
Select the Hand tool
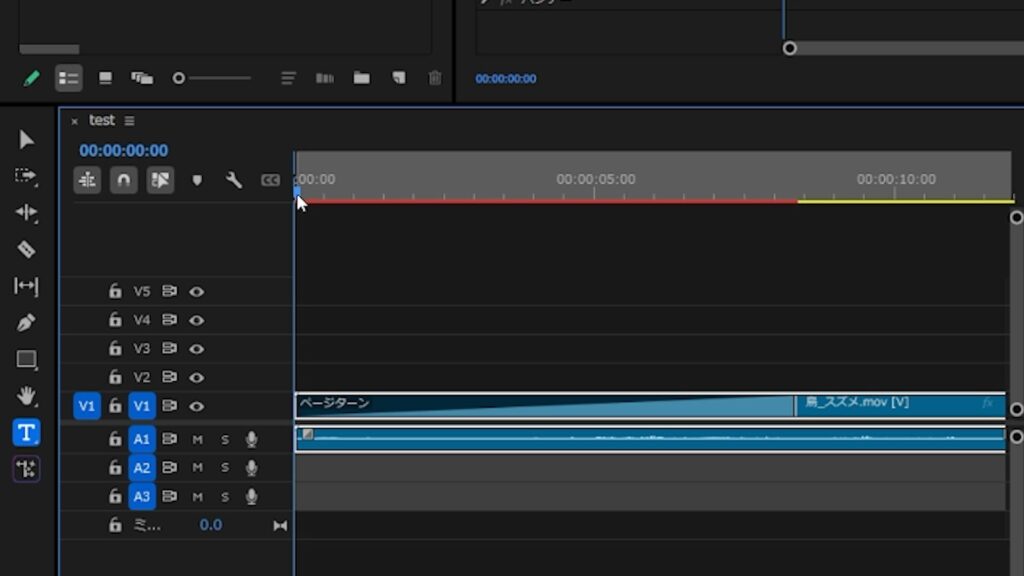coord(26,396)
